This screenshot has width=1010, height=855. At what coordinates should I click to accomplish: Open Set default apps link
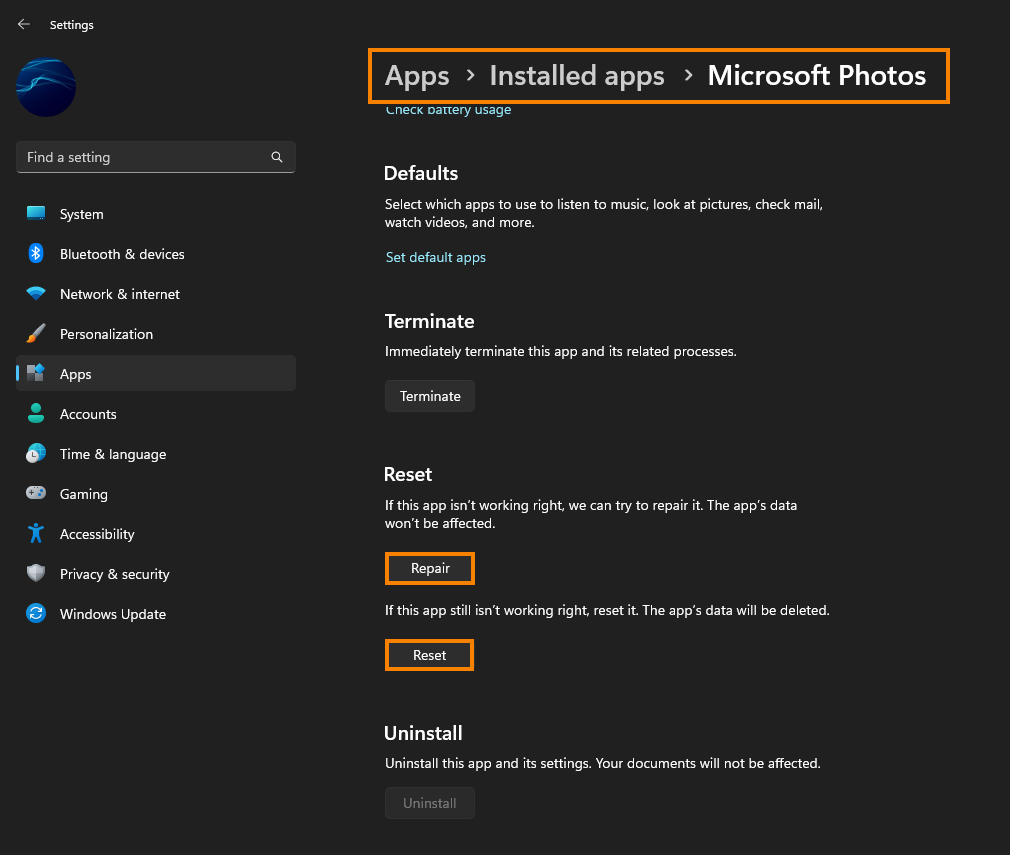coord(435,257)
